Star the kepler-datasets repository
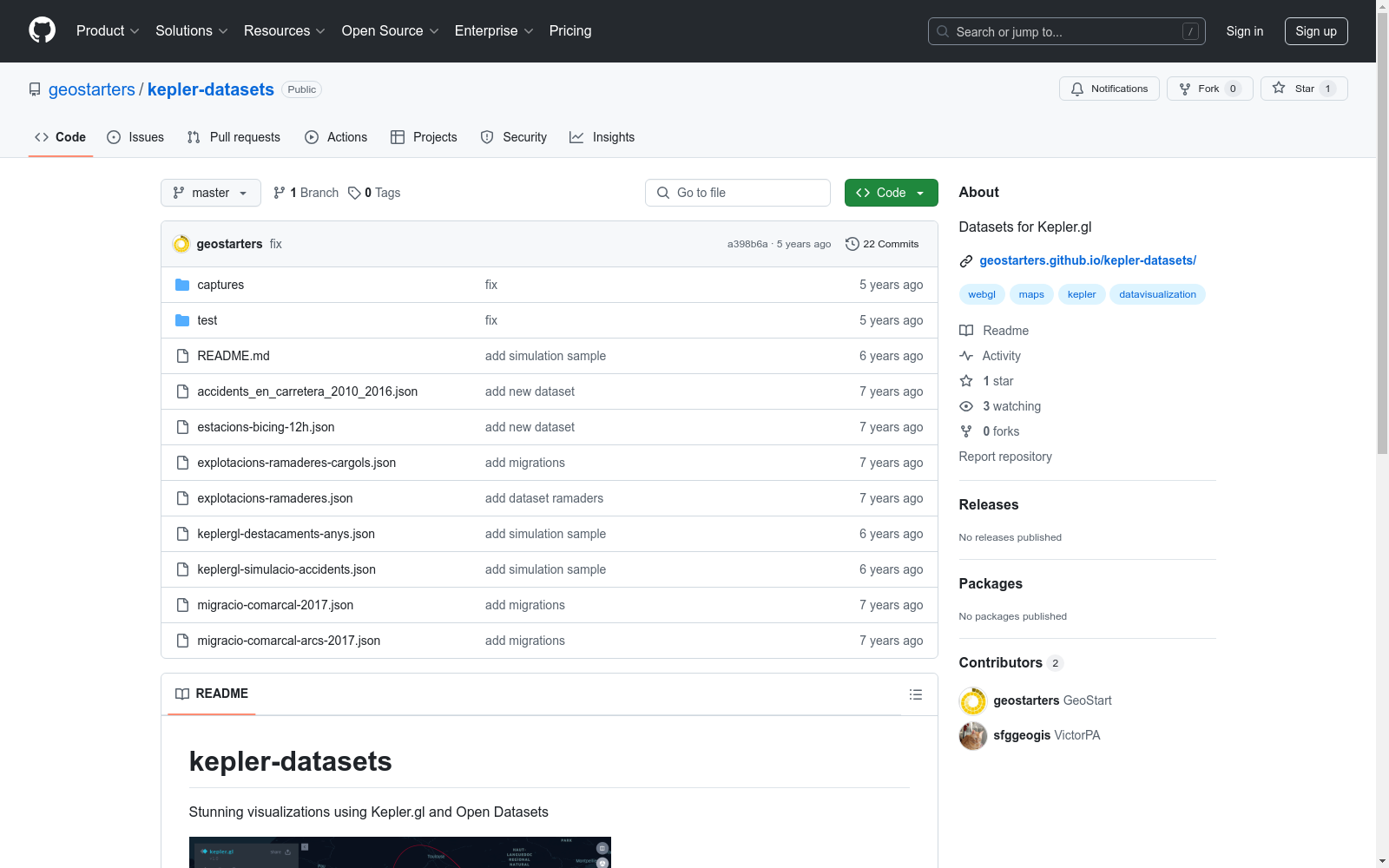This screenshot has height=868, width=1389. [x=1304, y=89]
